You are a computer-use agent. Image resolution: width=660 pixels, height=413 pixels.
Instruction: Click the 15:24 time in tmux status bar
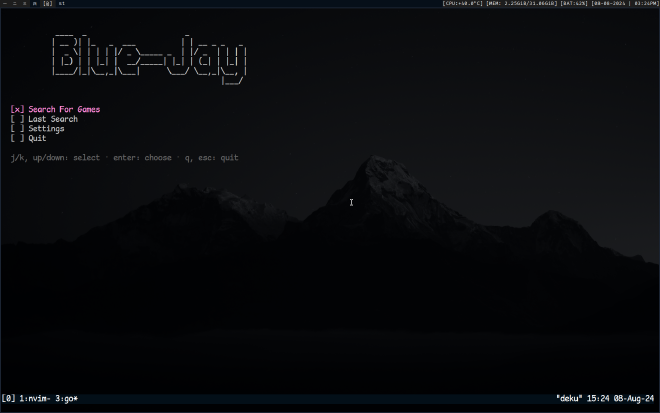click(598, 398)
